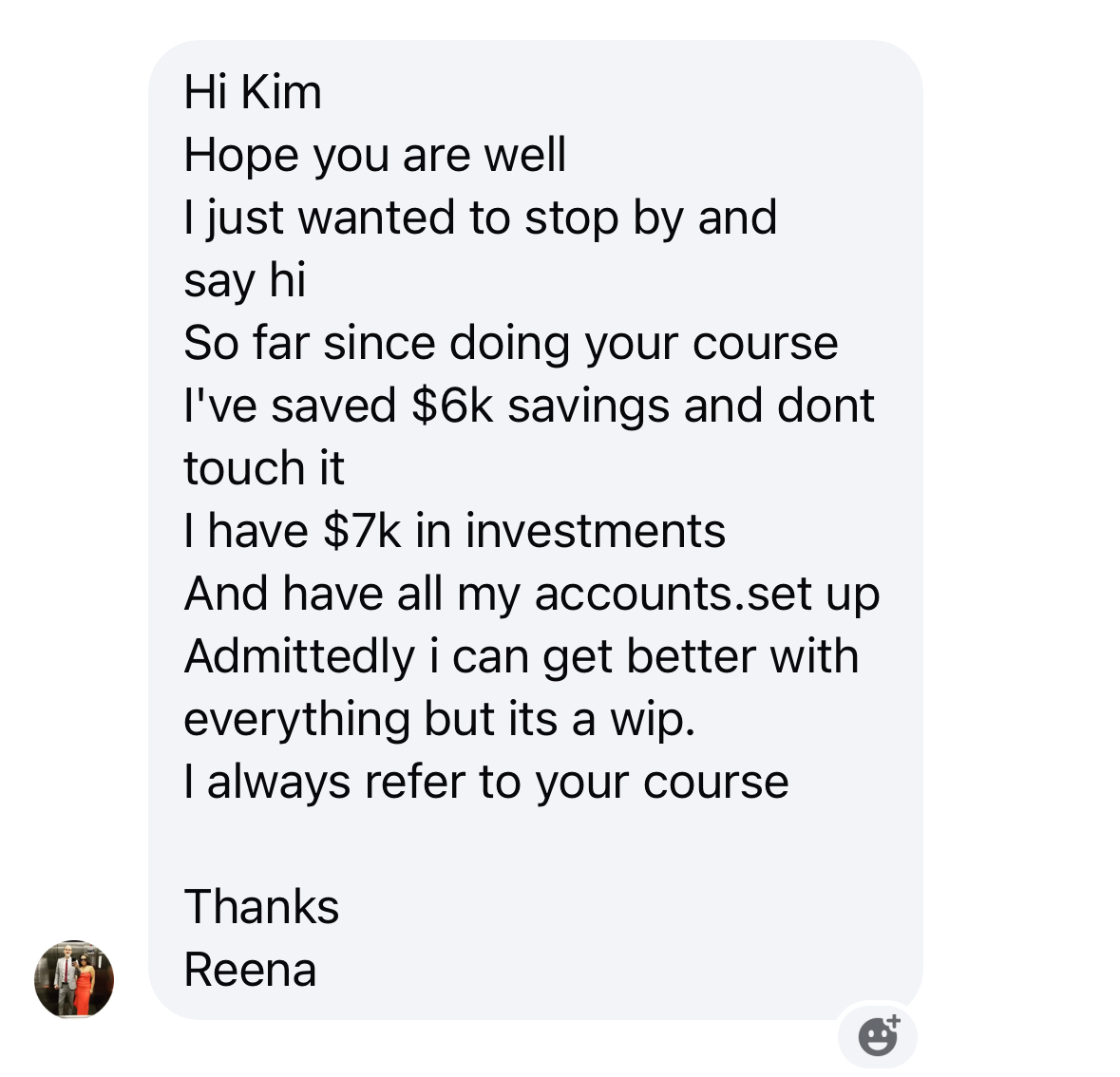
Task: Click the line "I just wanted to stop by and"
Action: click(x=481, y=217)
